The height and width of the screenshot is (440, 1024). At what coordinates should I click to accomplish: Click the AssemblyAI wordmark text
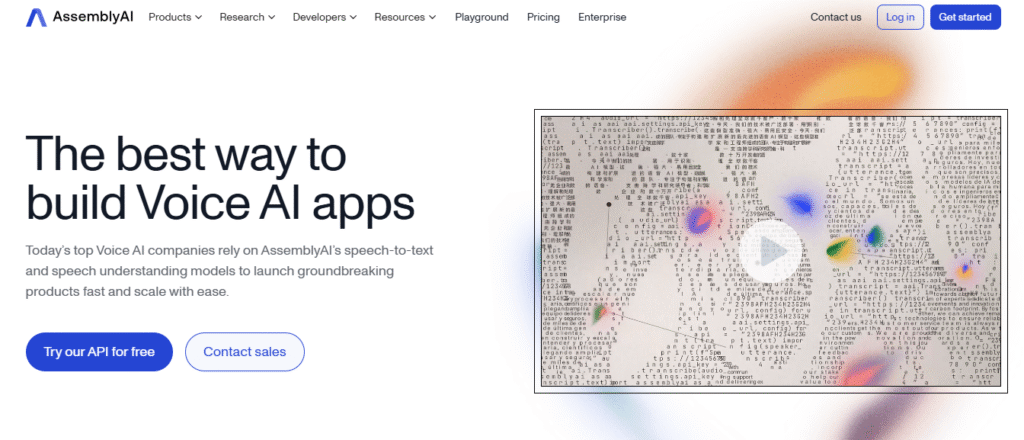click(x=93, y=18)
